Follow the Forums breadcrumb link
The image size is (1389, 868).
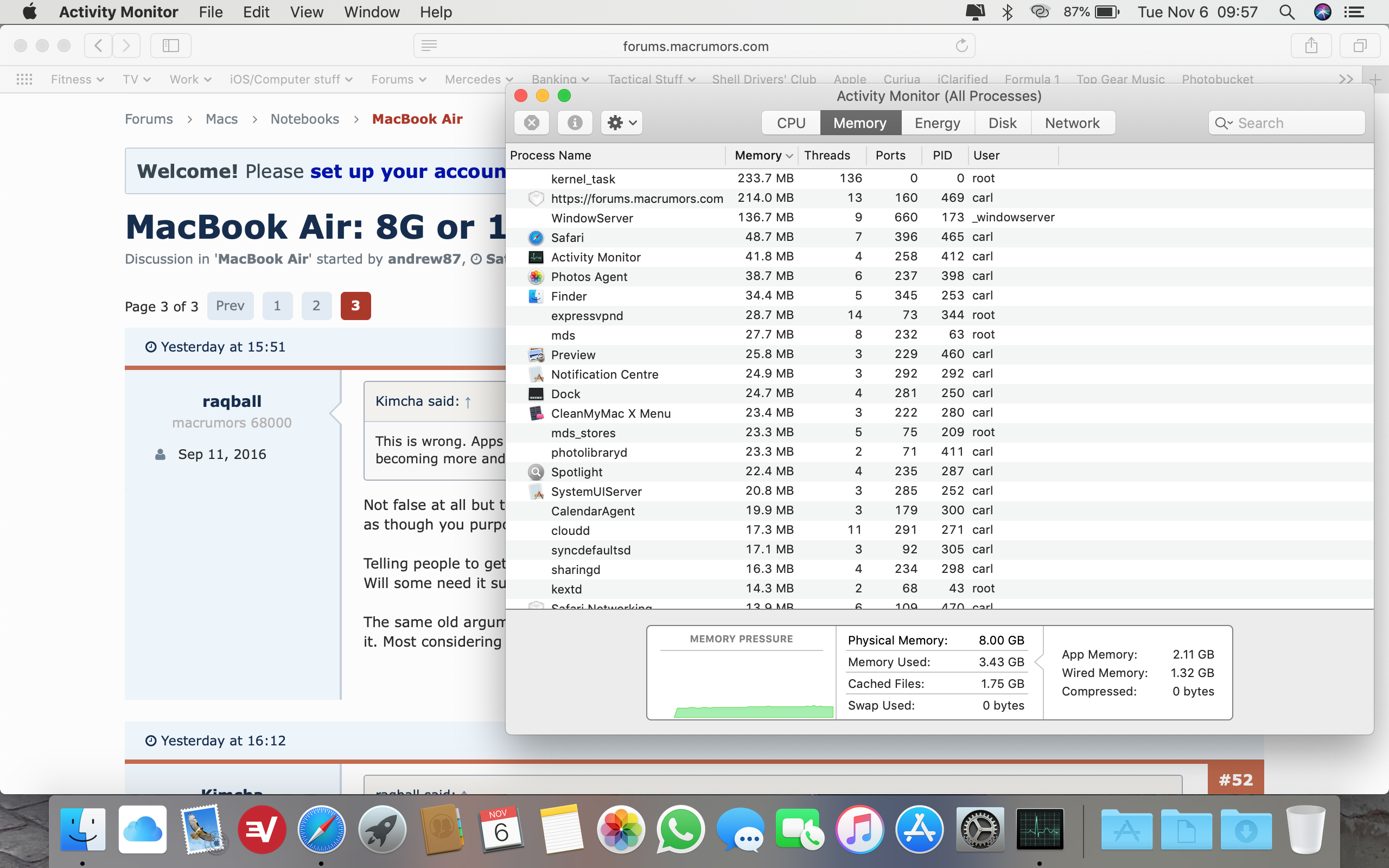point(149,119)
